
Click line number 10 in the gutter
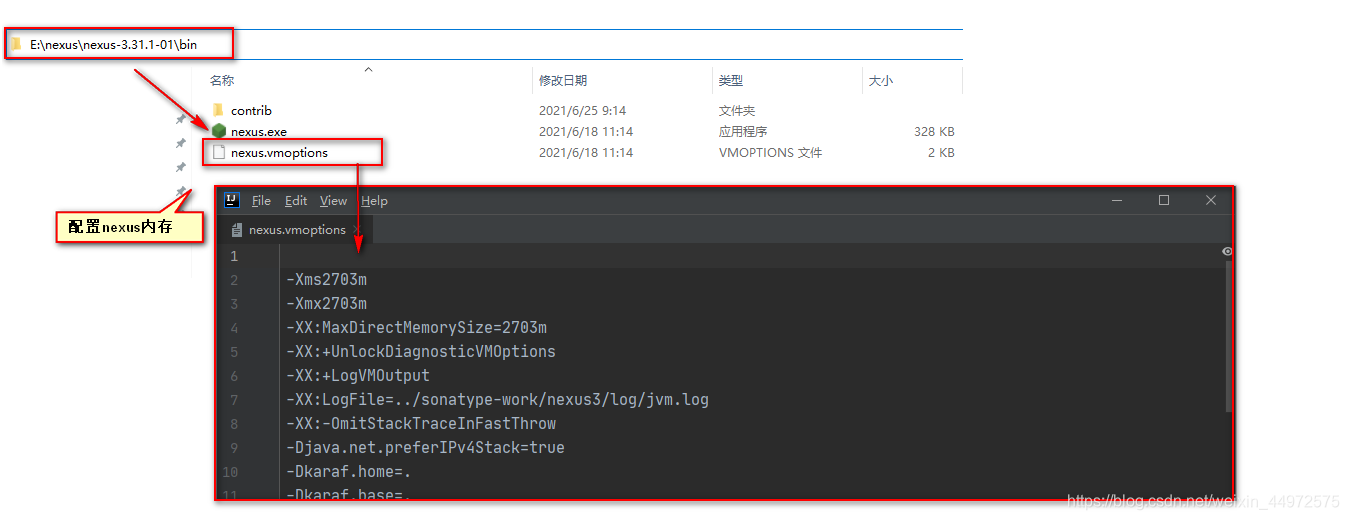point(231,472)
